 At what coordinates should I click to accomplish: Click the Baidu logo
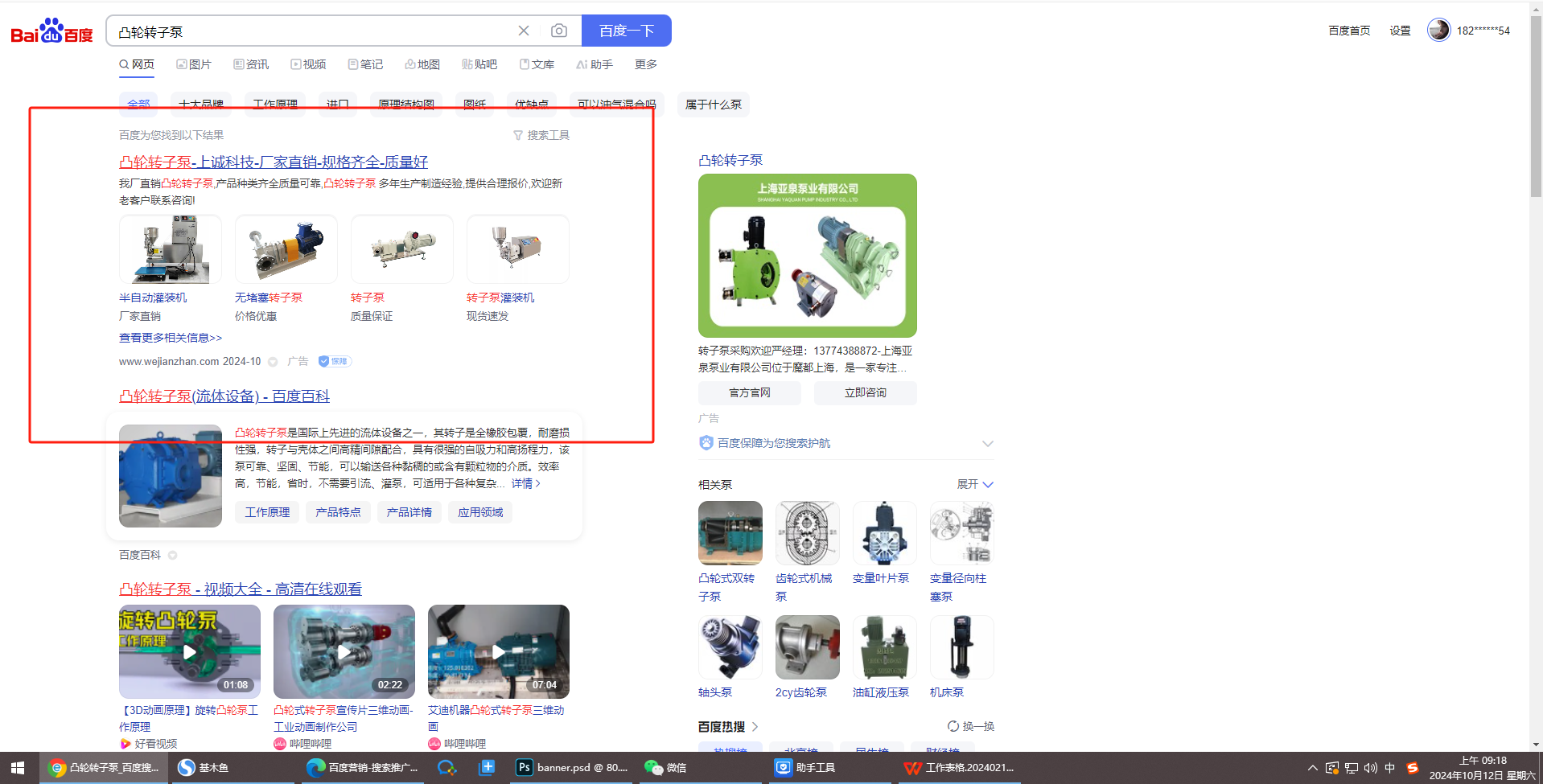(51, 31)
